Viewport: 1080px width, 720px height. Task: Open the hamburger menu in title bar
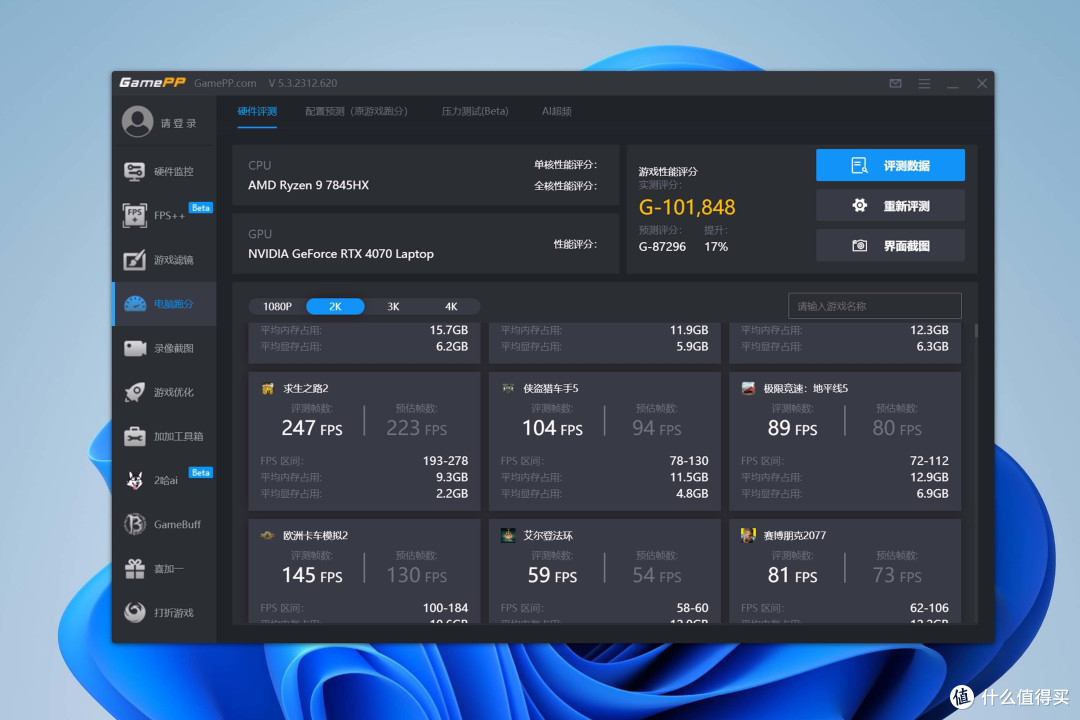pos(924,83)
